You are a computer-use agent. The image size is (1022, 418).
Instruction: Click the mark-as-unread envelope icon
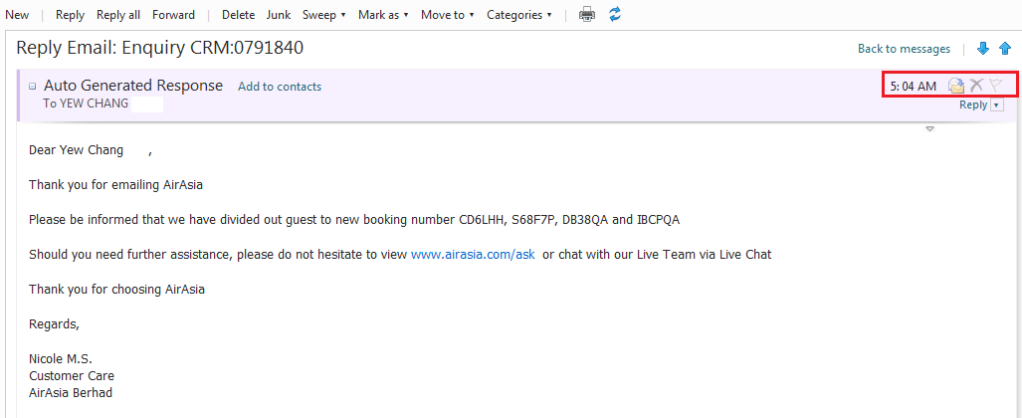956,86
